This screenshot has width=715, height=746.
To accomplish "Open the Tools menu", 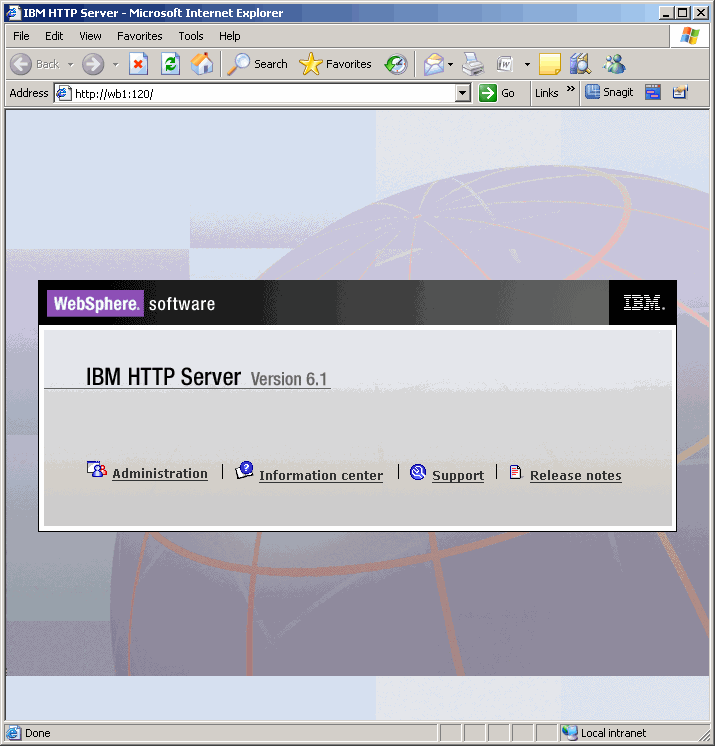I will (190, 36).
